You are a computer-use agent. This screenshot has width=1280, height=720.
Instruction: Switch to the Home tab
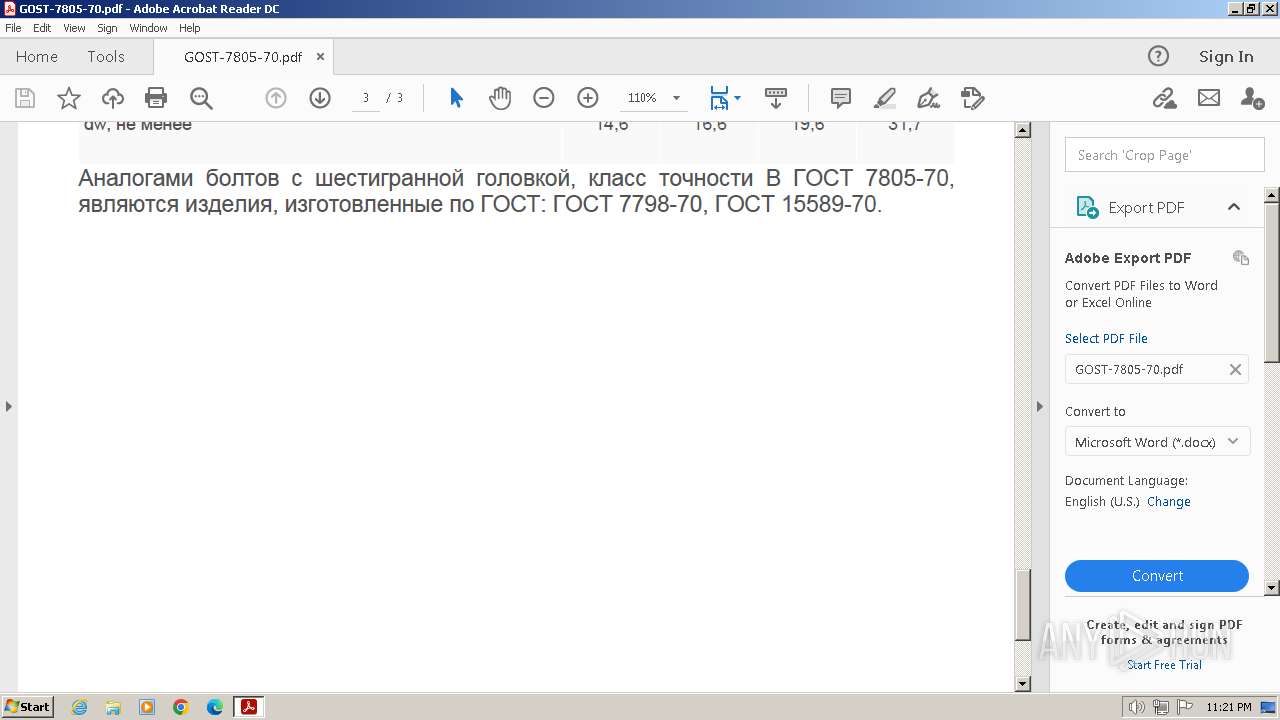pos(37,56)
